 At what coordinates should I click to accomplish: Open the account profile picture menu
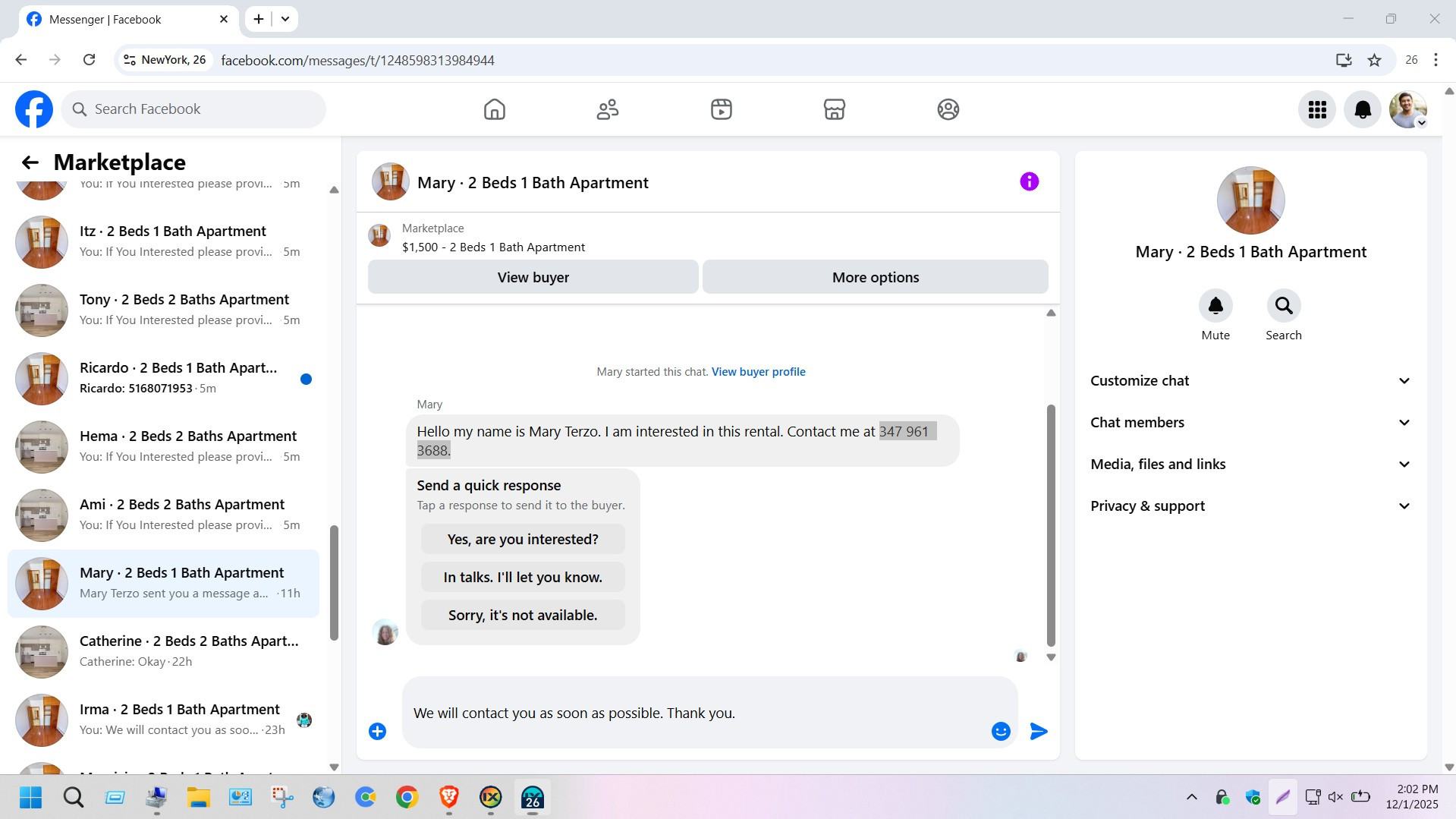[x=1408, y=109]
